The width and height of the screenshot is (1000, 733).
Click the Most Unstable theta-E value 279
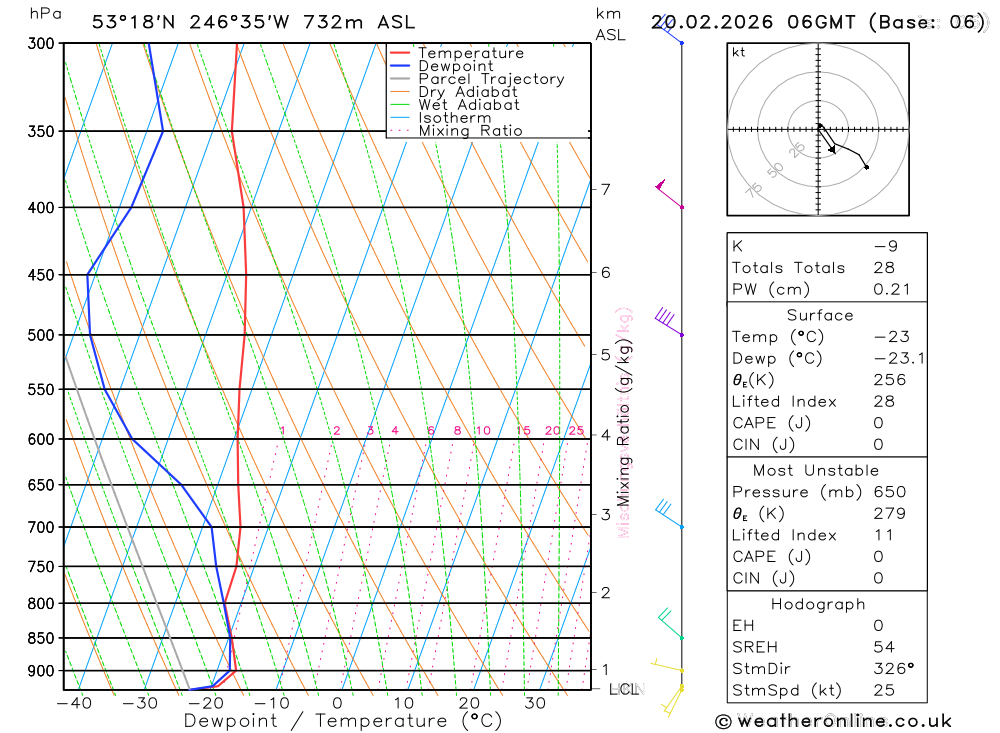(x=890, y=514)
